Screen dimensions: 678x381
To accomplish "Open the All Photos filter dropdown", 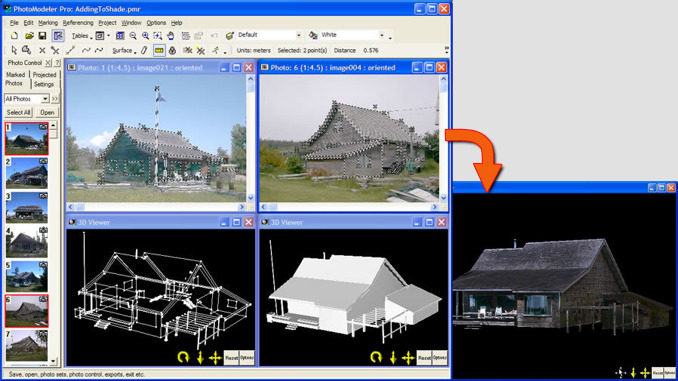I will coord(45,99).
